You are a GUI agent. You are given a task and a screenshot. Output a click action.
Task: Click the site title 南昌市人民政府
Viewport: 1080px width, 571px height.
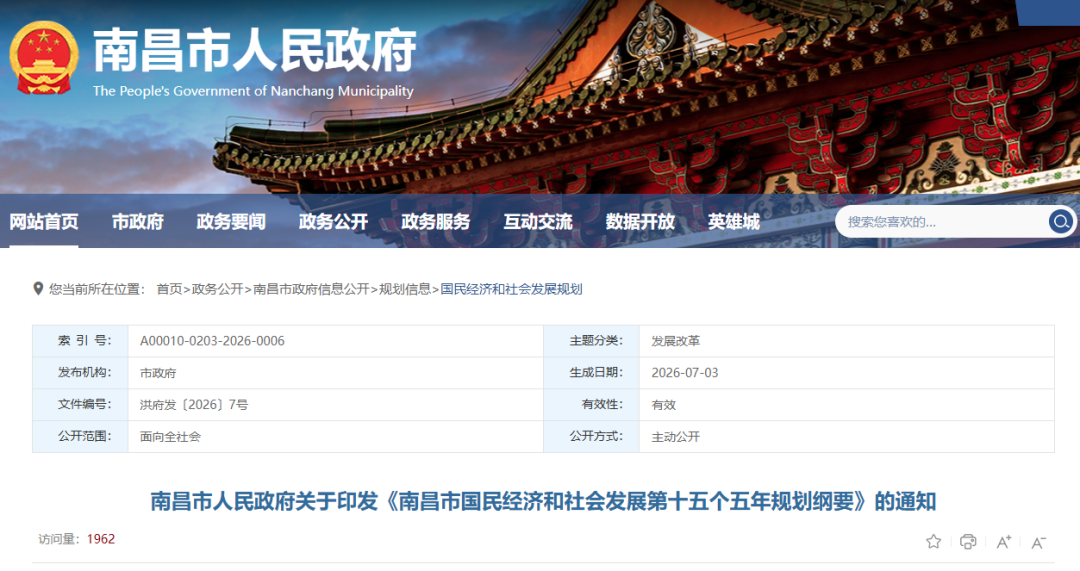pos(254,50)
